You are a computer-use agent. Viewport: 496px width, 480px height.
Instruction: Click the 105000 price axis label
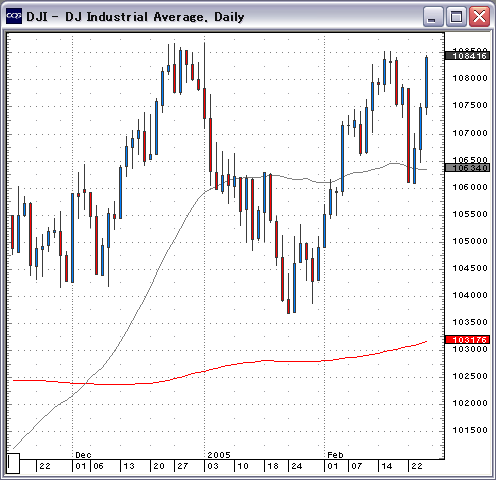[470, 241]
